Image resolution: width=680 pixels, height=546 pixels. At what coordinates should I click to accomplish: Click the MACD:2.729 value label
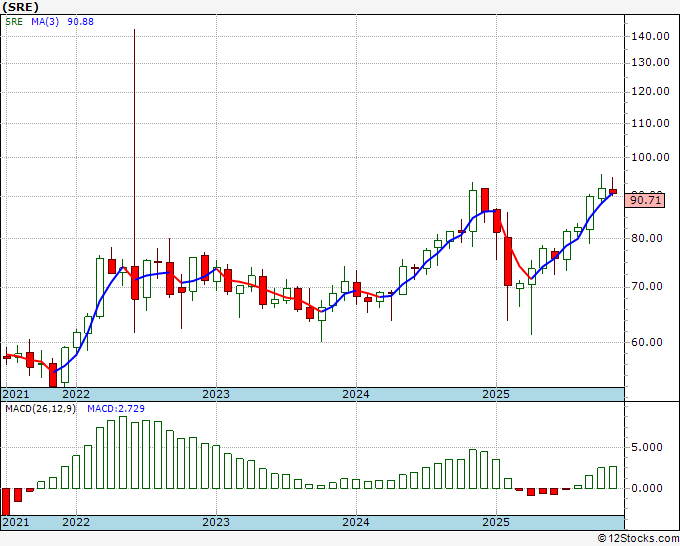click(116, 409)
